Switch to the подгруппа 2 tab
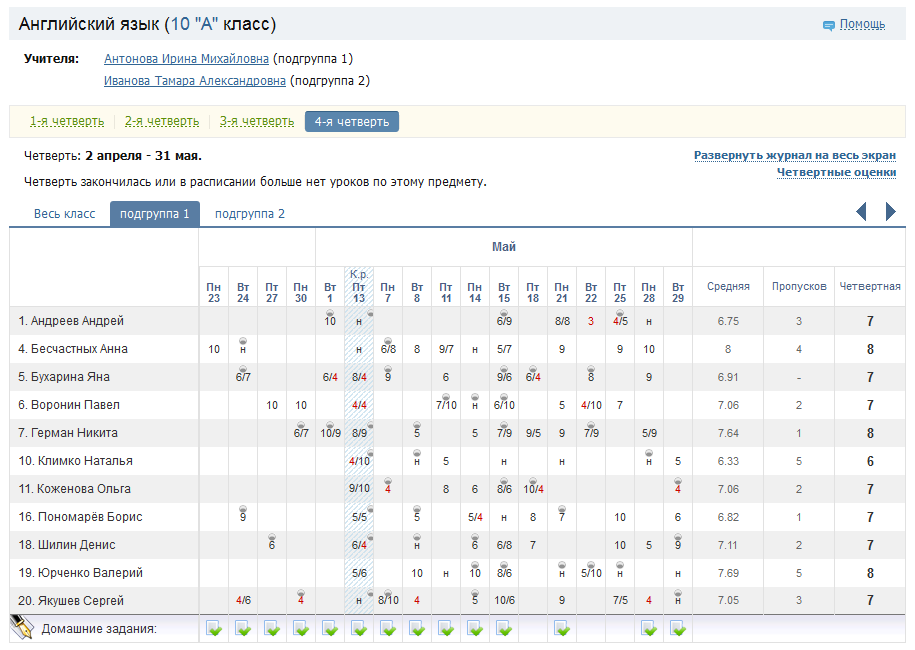Screen dimensions: 915x650 [x=250, y=214]
